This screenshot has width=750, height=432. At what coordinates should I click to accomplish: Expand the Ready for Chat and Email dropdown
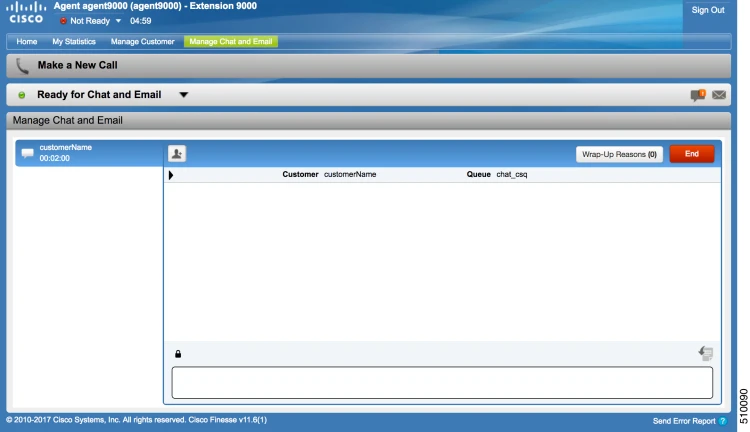184,95
